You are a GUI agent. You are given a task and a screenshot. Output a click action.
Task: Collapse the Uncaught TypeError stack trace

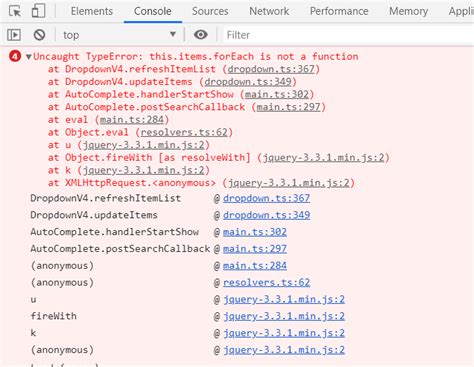coord(29,57)
